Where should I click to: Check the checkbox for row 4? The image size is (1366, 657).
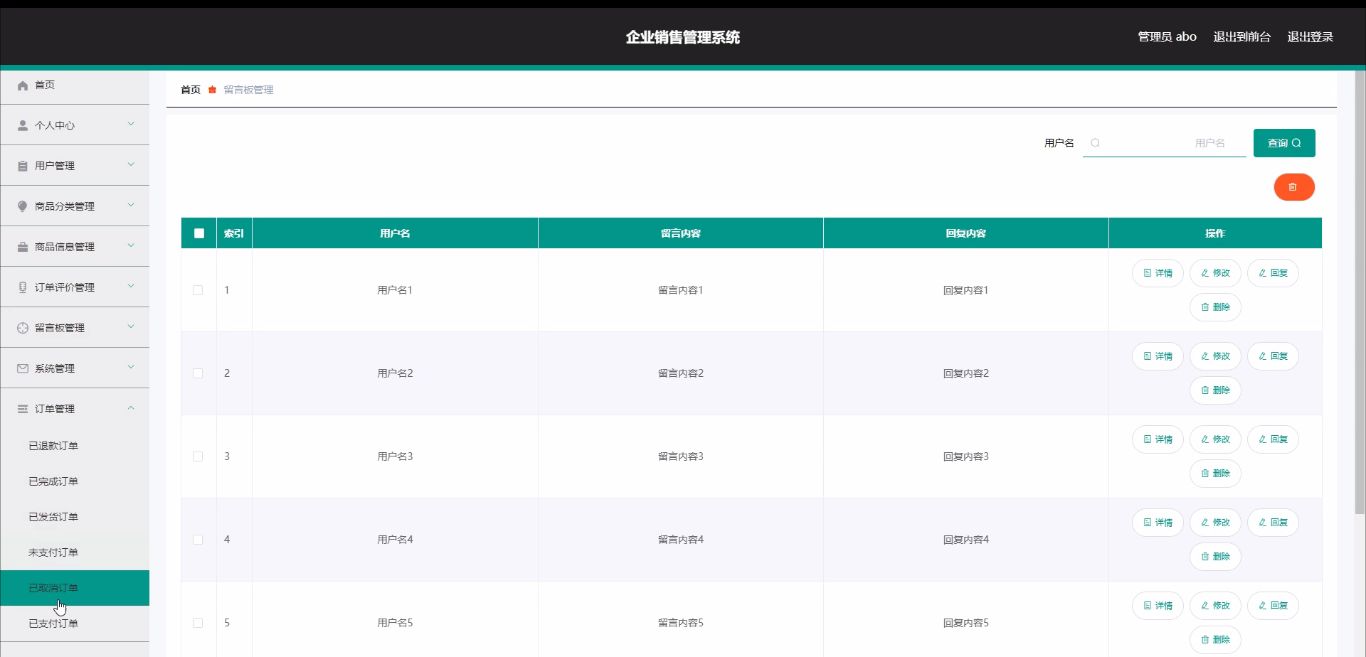click(x=198, y=539)
